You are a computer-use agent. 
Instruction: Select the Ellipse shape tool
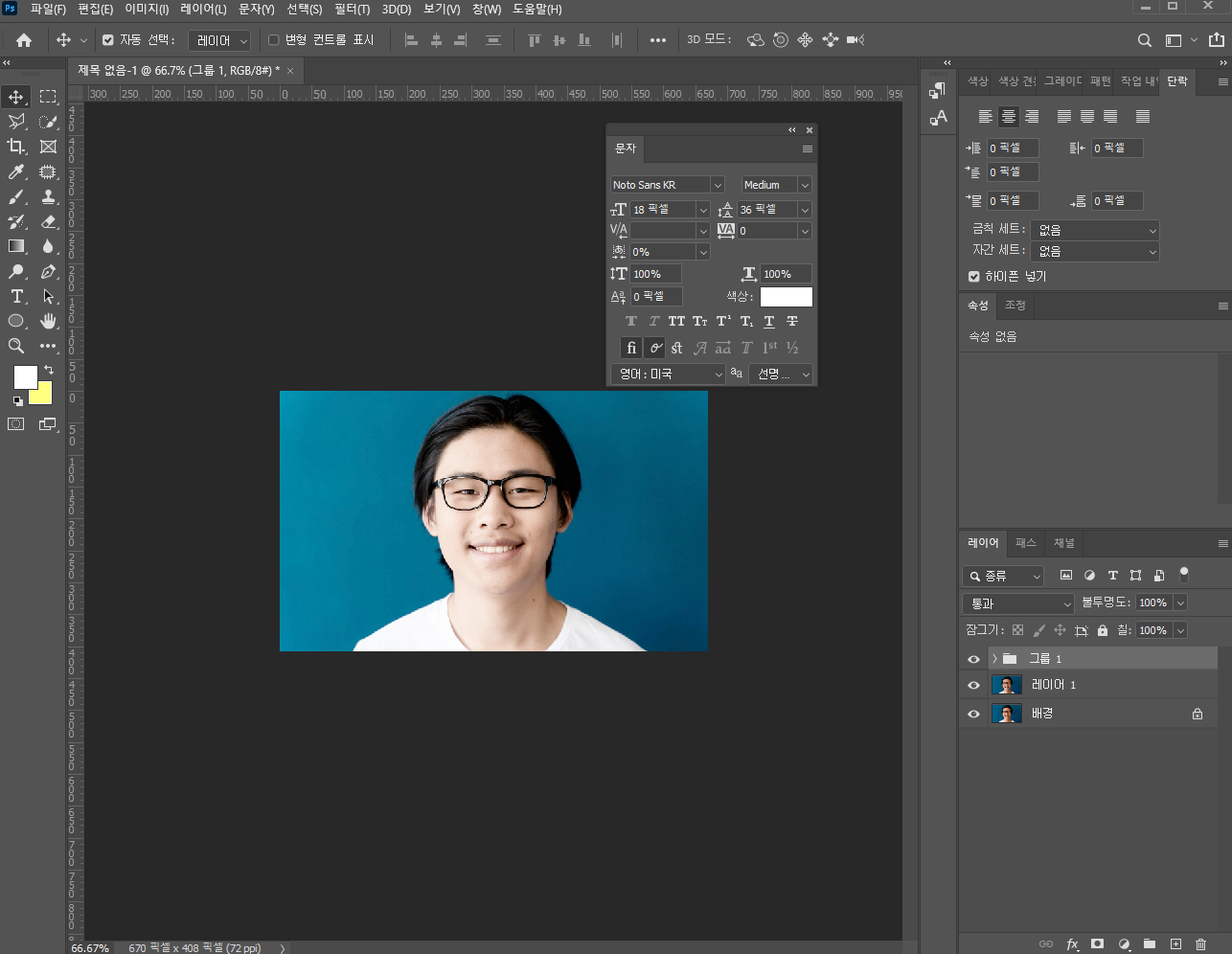16,321
